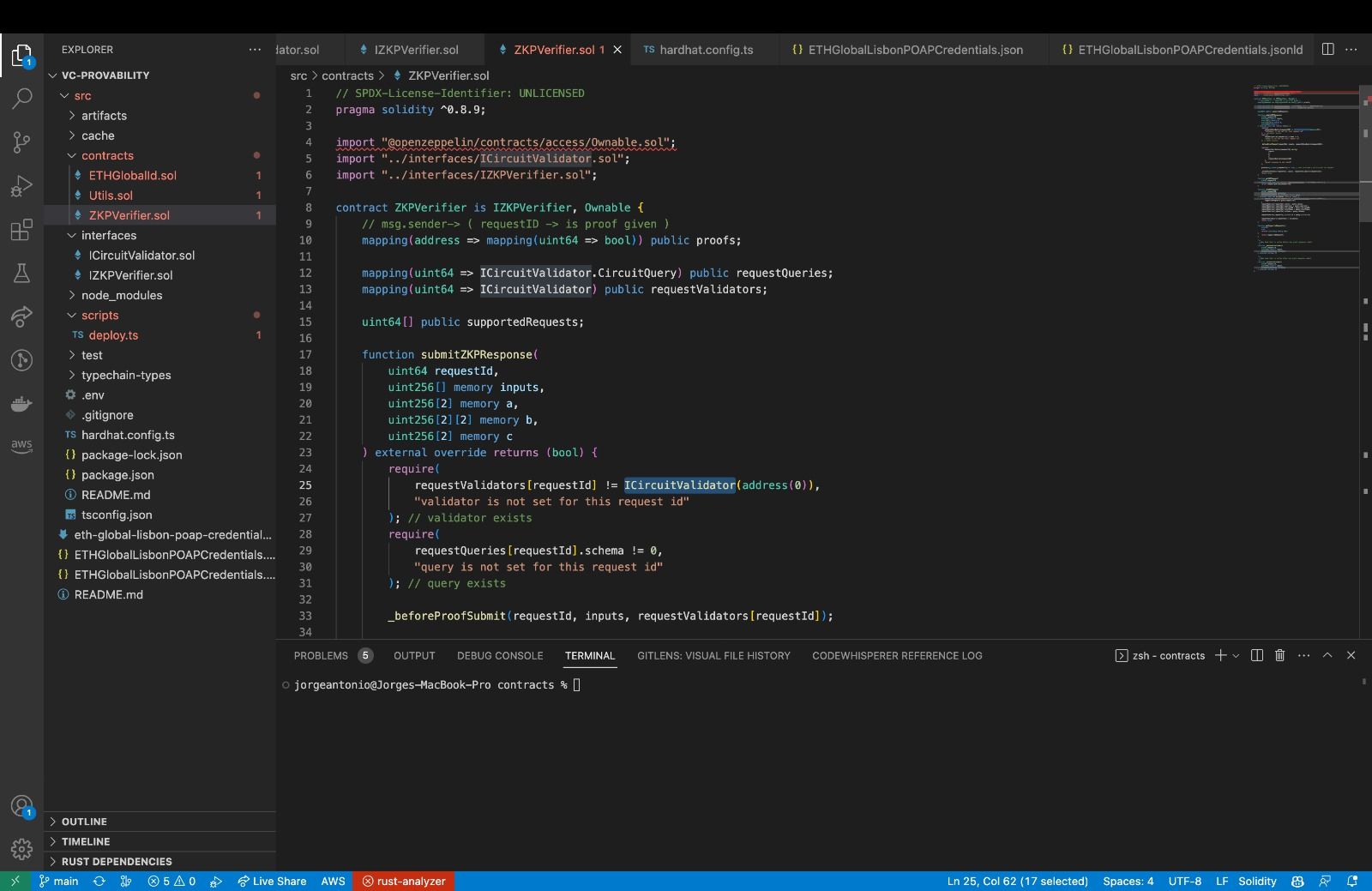This screenshot has width=1372, height=891.
Task: Open ETHGlobalId.sol in the explorer
Action: click(x=160, y=175)
